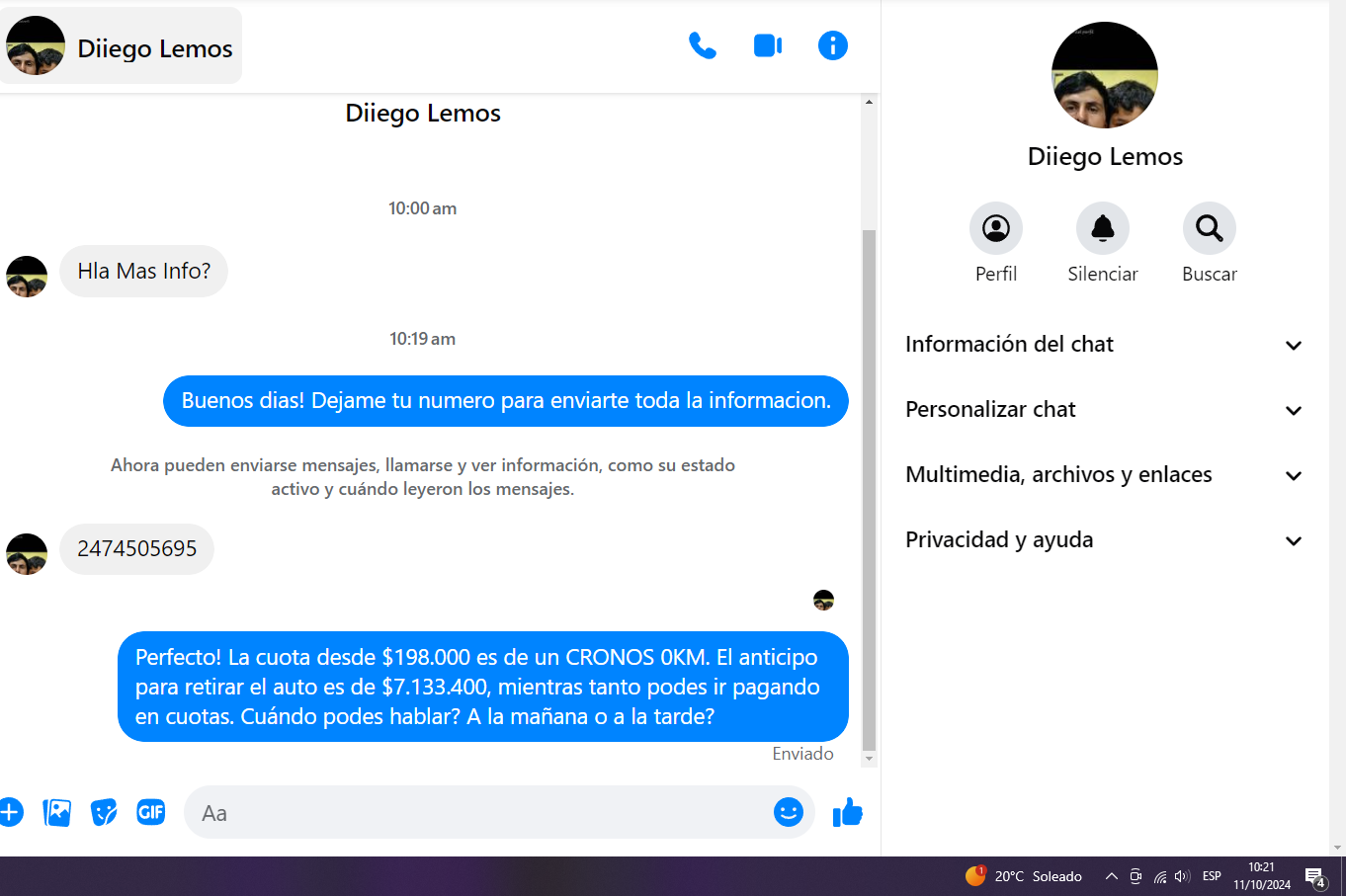Click the "Enviado" delivery status
The width and height of the screenshot is (1346, 896).
[802, 754]
